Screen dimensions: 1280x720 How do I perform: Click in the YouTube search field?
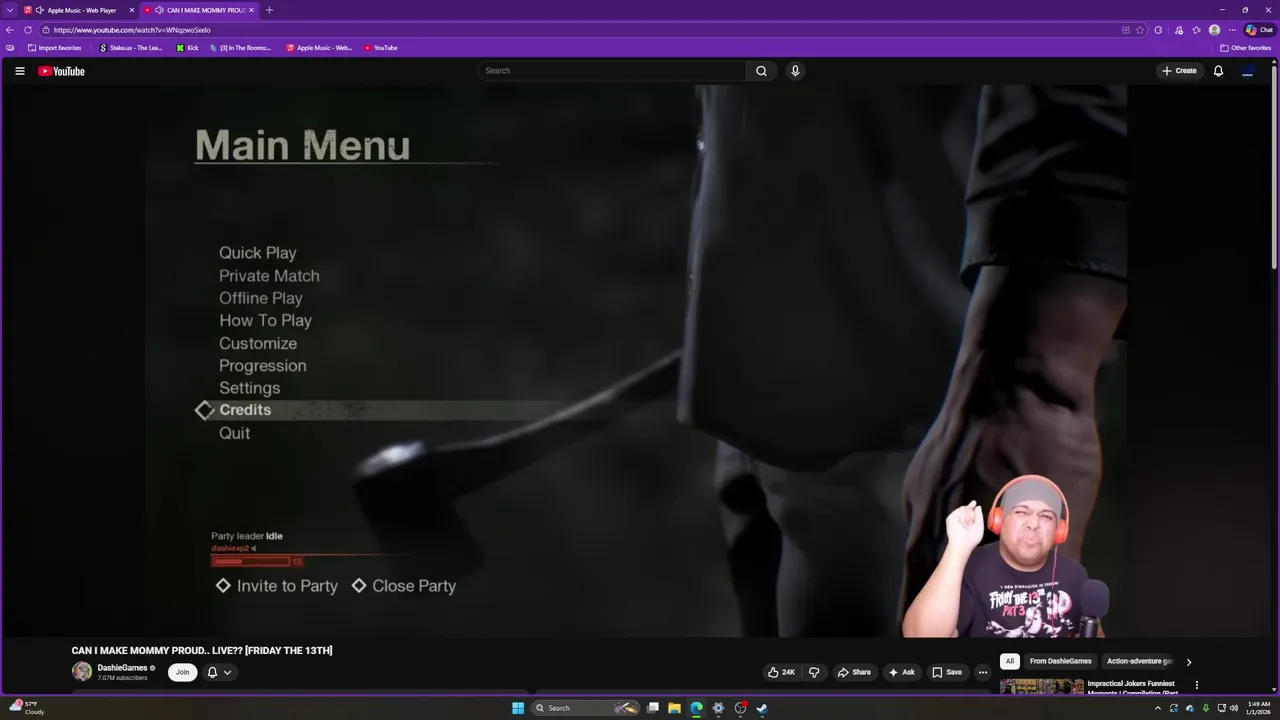(x=612, y=71)
